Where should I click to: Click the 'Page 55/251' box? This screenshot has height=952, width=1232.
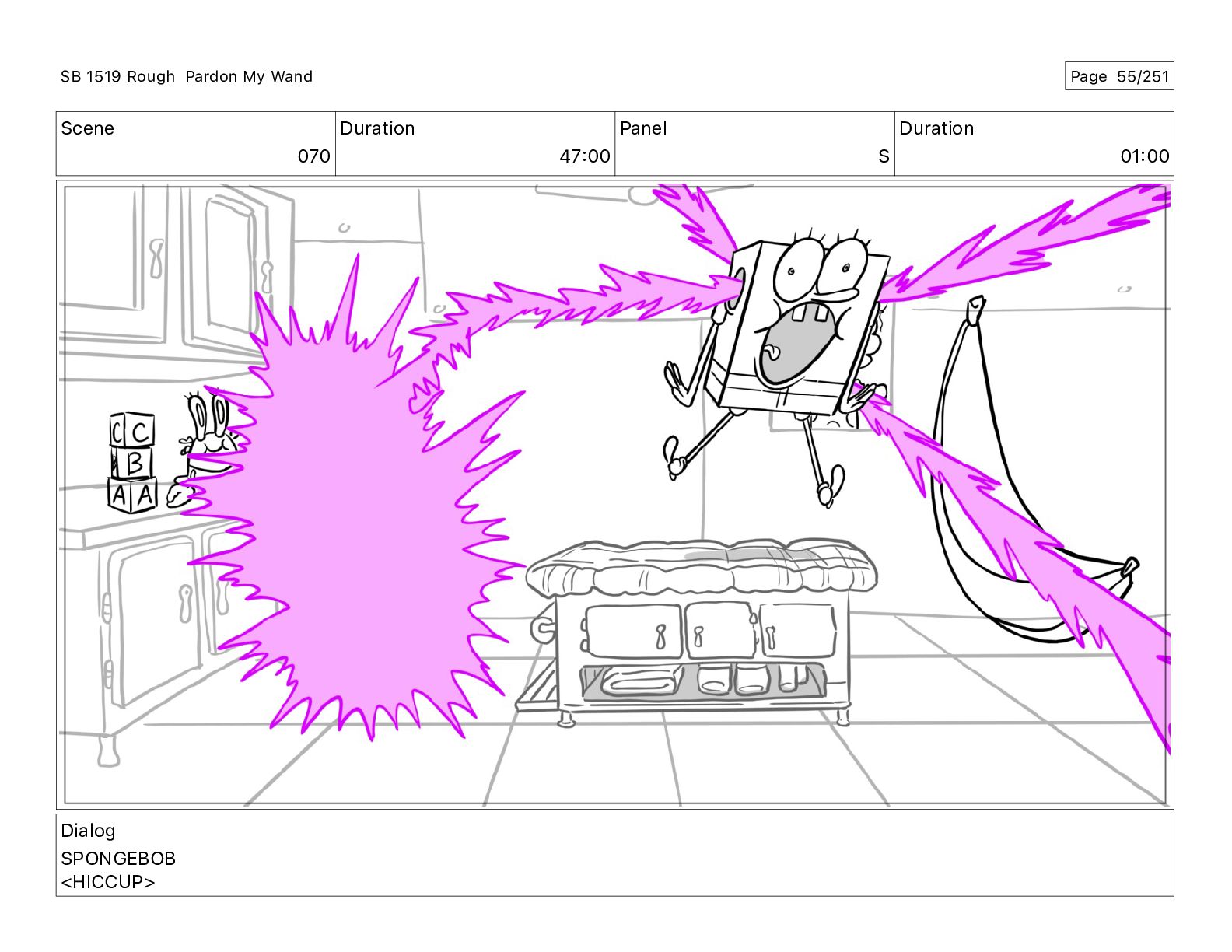(x=1119, y=76)
